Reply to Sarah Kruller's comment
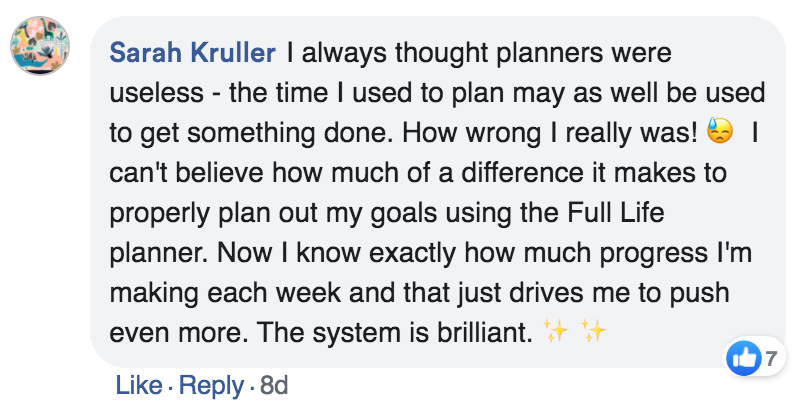Viewport: 798px width, 410px height. click(211, 386)
